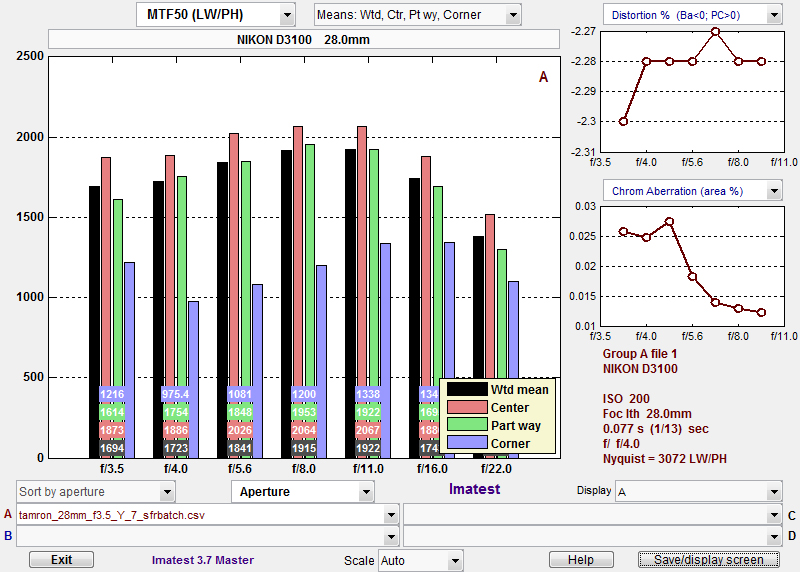Open the Means: Wtd, Ctr, Pt wy, Corner dropdown
The height and width of the screenshot is (572, 800).
pos(417,15)
